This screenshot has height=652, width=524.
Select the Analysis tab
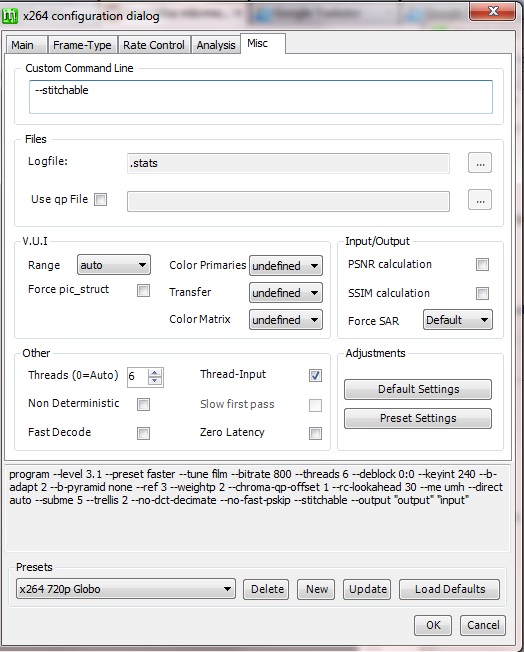coord(216,45)
